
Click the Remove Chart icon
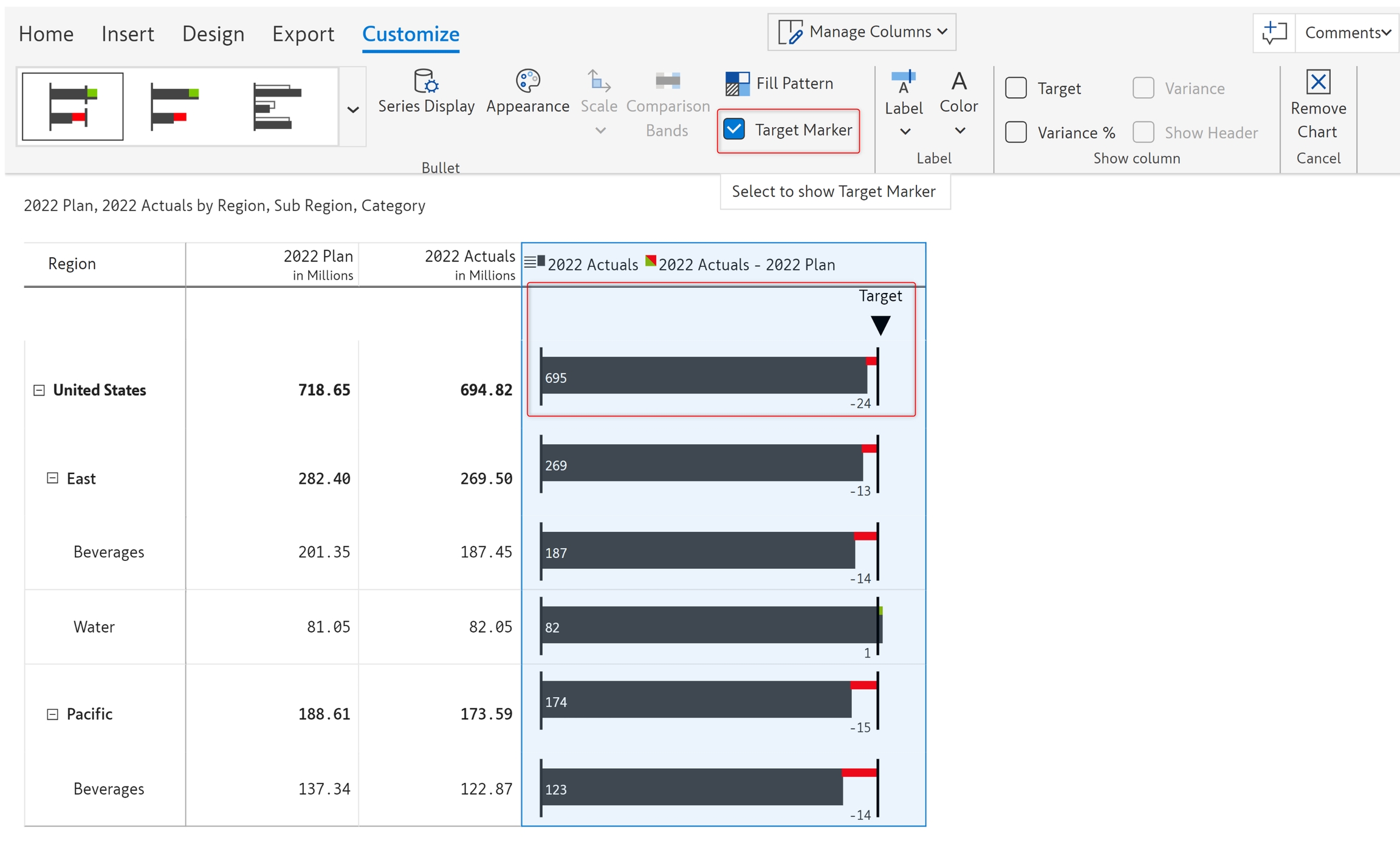[x=1317, y=82]
